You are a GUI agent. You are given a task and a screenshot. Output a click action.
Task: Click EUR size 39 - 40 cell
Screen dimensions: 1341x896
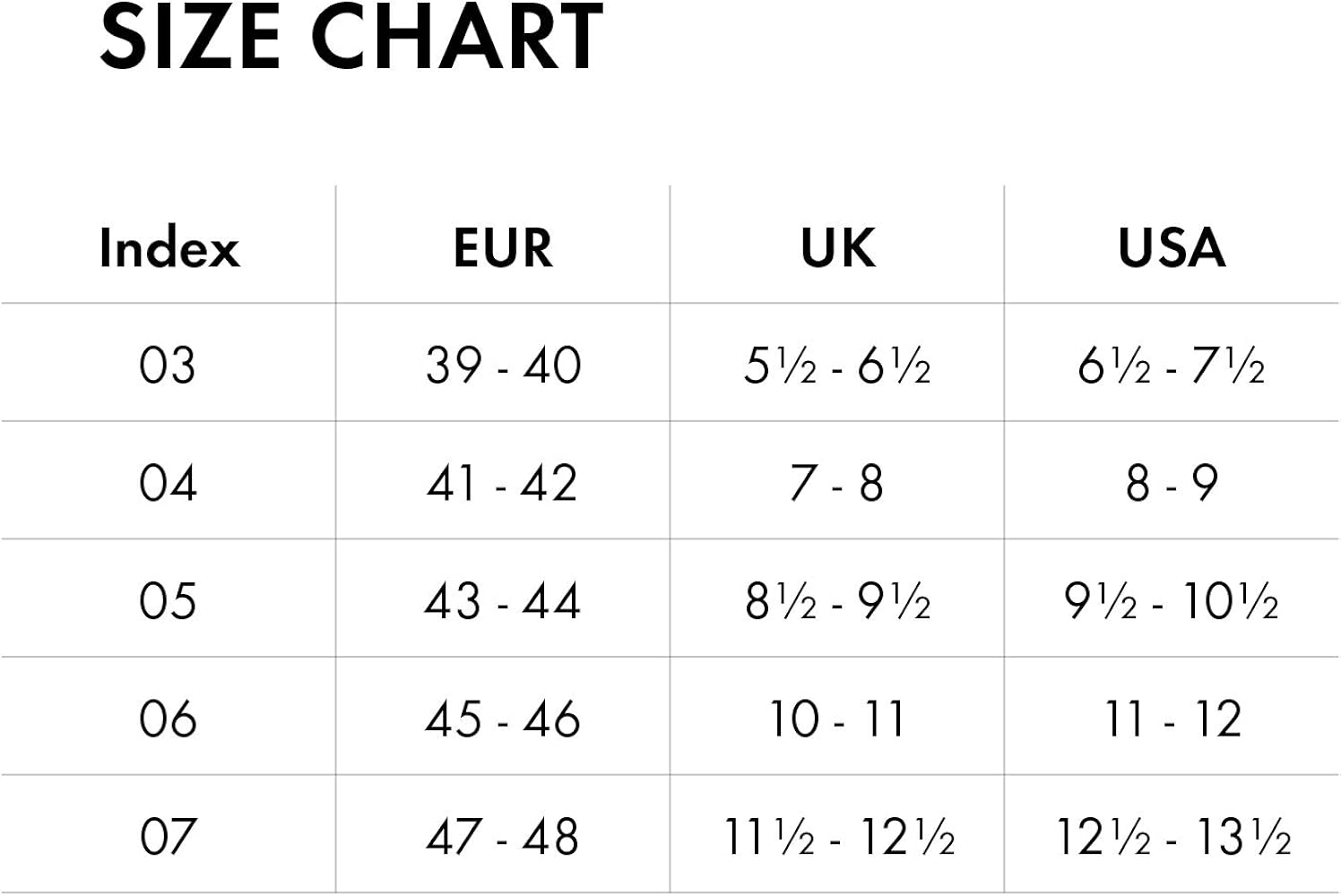503,366
